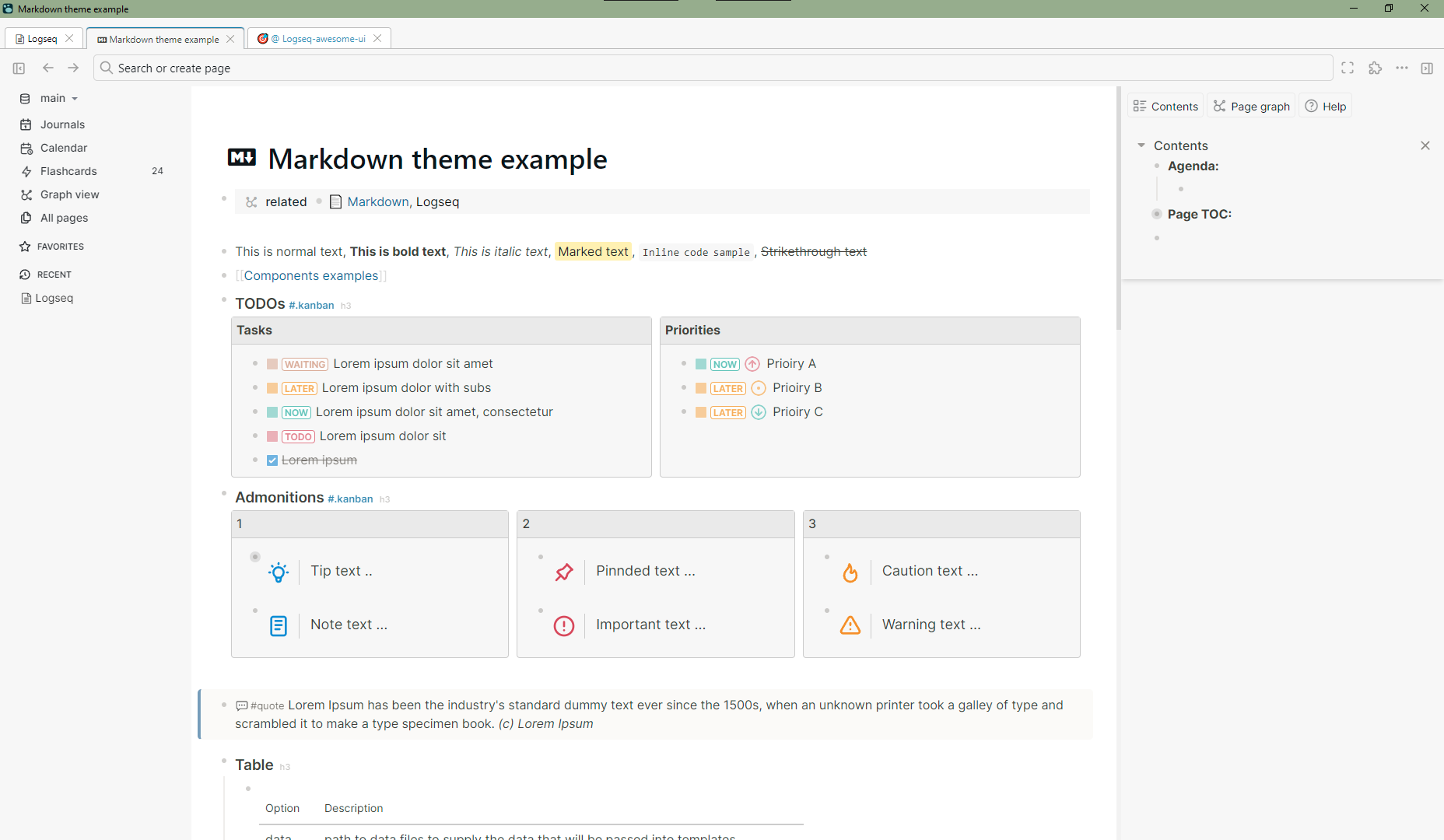Close the Contents panel with X
Image resolution: width=1444 pixels, height=840 pixels.
(x=1425, y=145)
